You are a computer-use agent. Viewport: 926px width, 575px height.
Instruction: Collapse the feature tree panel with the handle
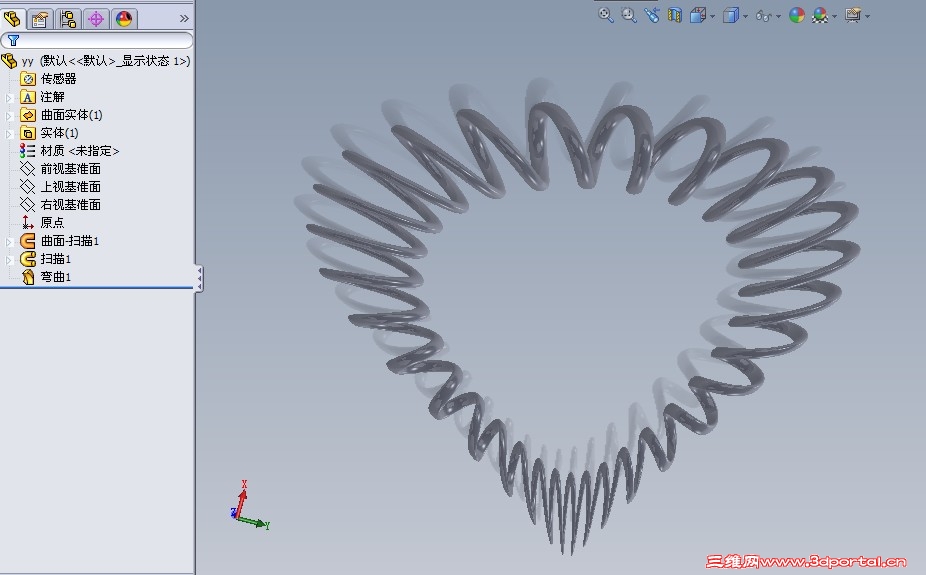(200, 278)
